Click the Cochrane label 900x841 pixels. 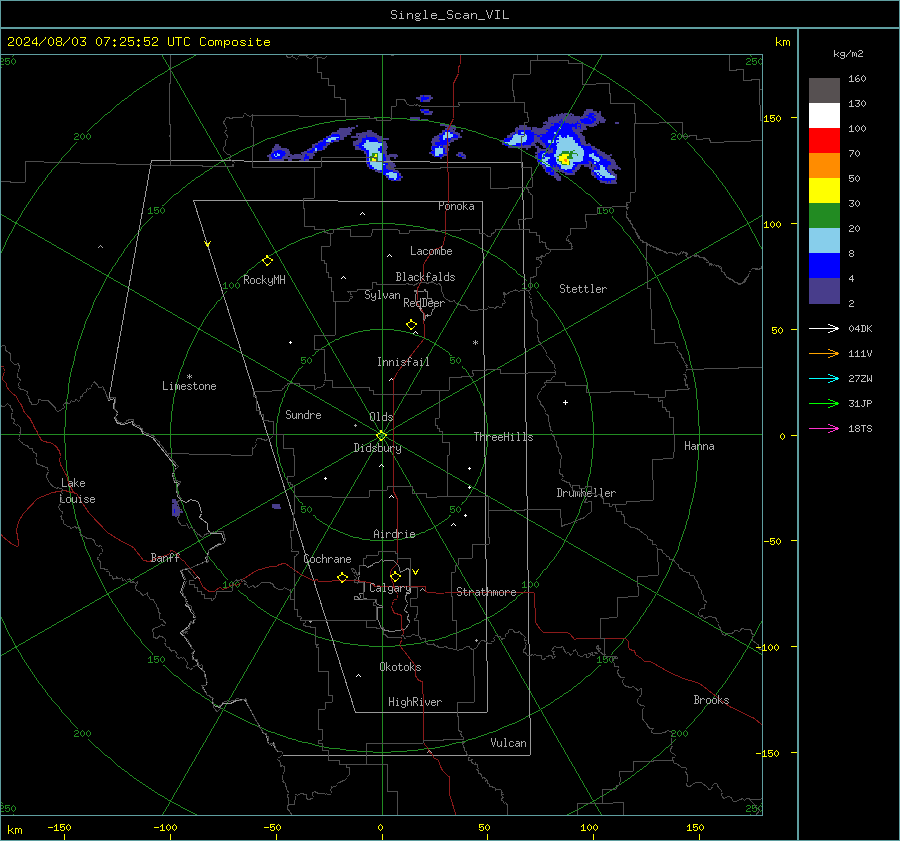[x=327, y=559]
